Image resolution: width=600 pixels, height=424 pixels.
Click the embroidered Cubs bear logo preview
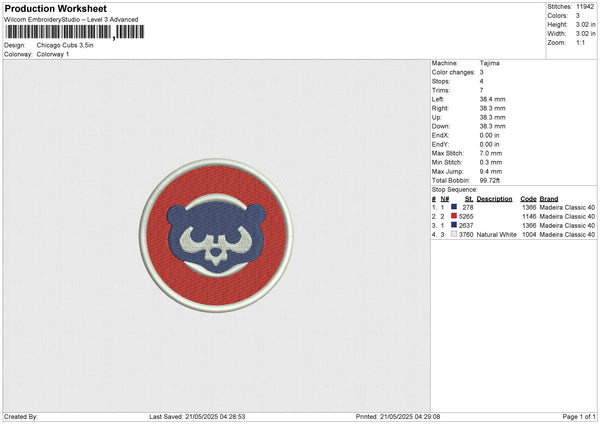coord(216,235)
